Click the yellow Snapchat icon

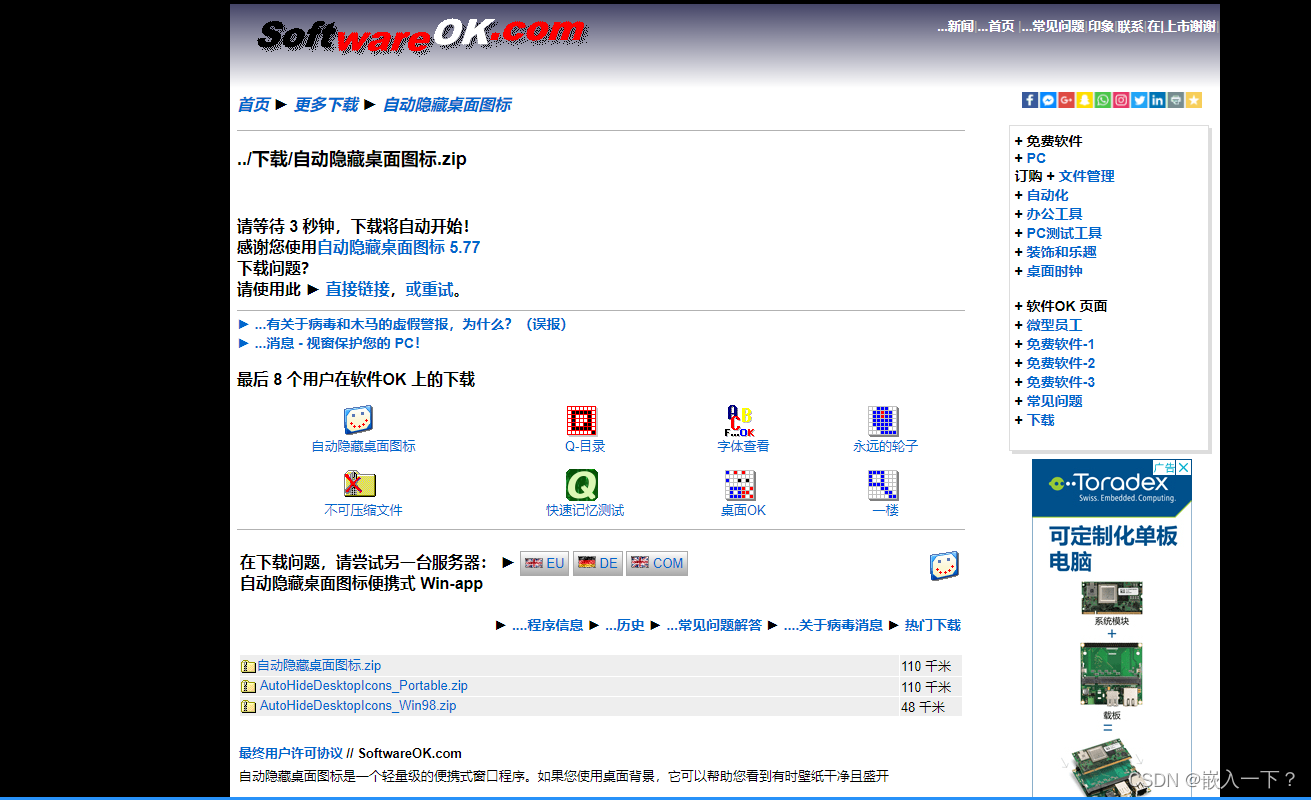pos(1084,100)
